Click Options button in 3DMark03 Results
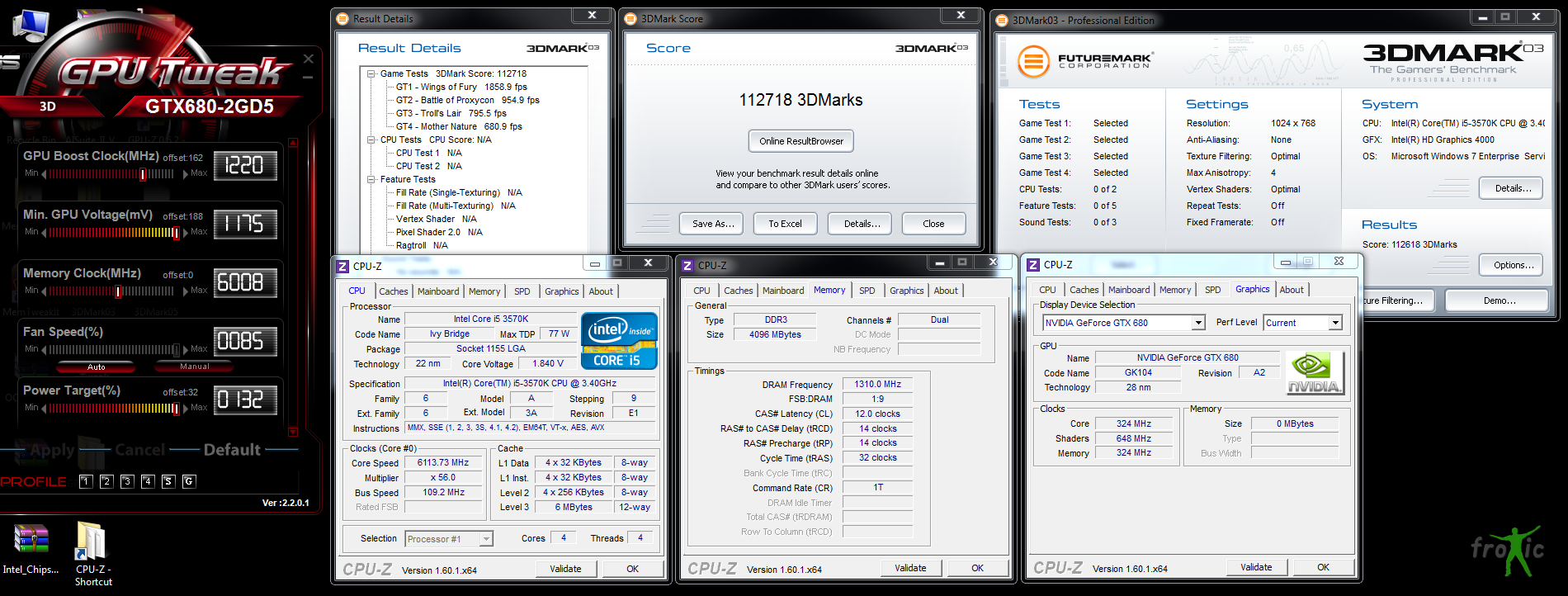Image resolution: width=1568 pixels, height=596 pixels. click(1512, 265)
